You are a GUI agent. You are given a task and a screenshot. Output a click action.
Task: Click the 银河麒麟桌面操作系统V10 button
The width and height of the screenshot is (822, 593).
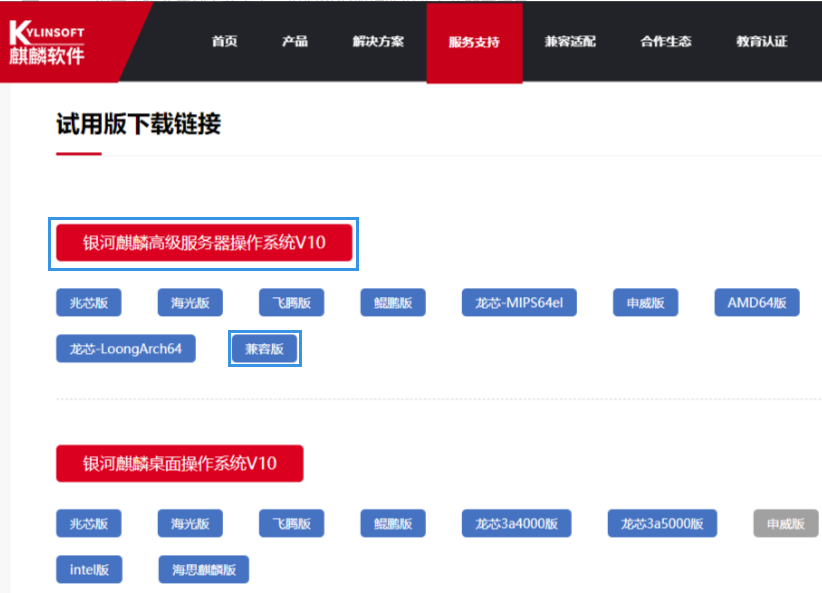[180, 463]
